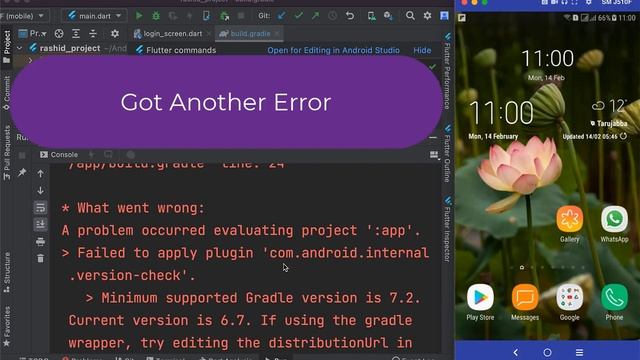Open Search Everywhere magnifier icon

click(x=410, y=16)
